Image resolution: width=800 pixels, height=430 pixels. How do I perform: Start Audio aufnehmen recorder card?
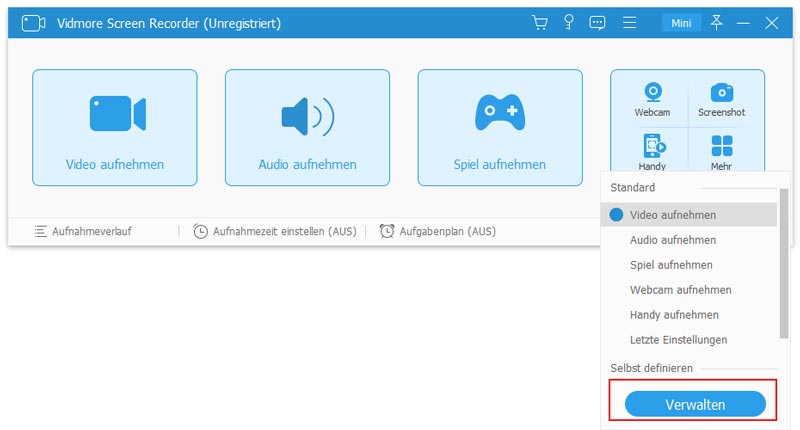click(307, 128)
